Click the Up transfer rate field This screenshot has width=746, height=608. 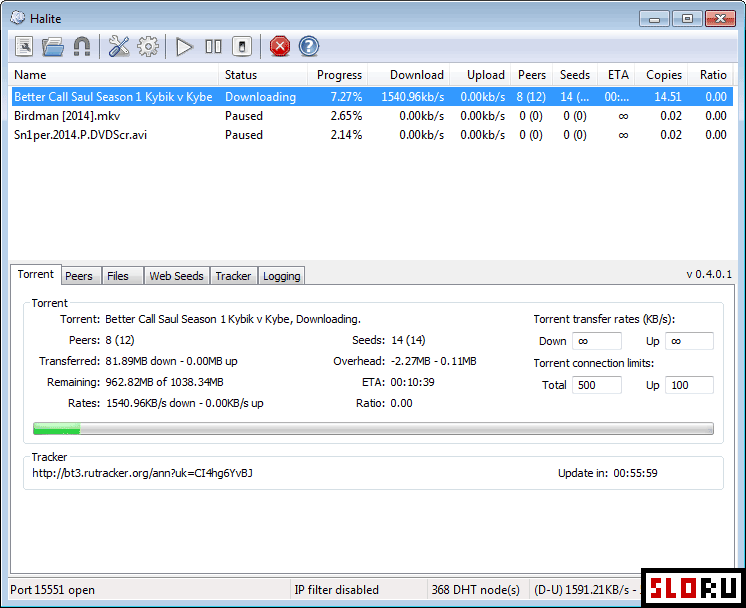[689, 341]
